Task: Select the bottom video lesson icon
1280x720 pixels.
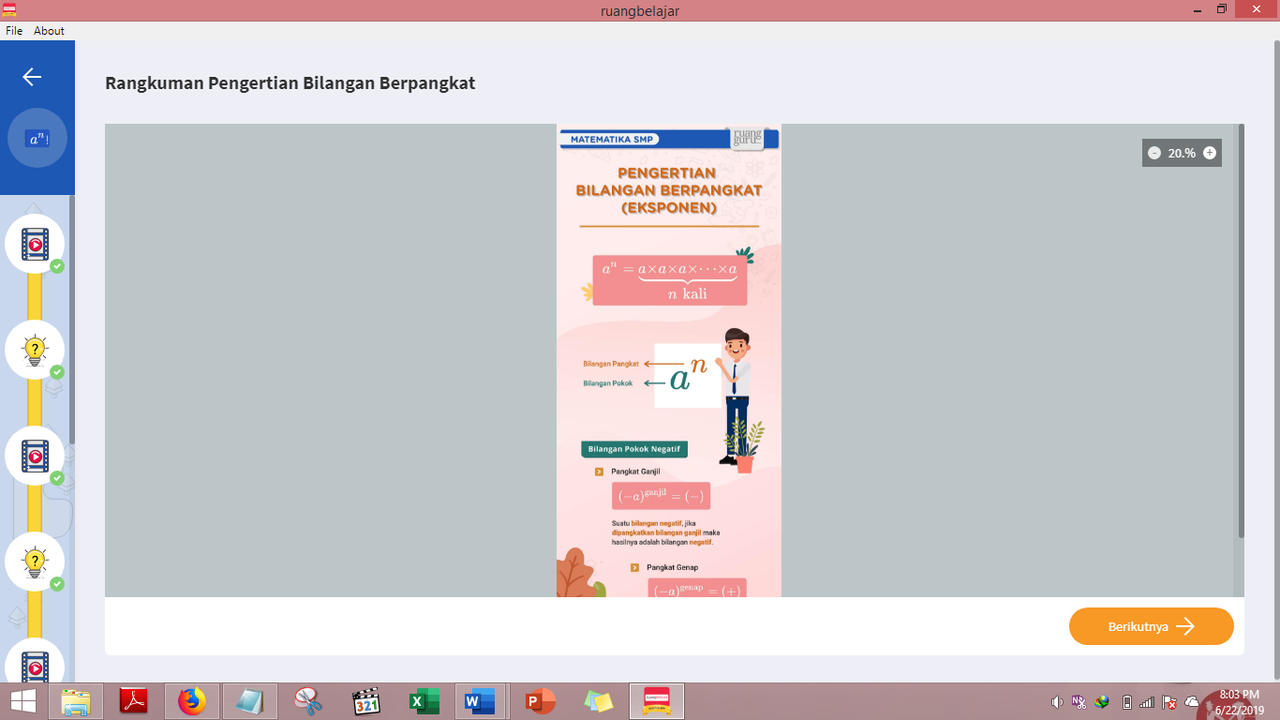Action: (x=34, y=663)
